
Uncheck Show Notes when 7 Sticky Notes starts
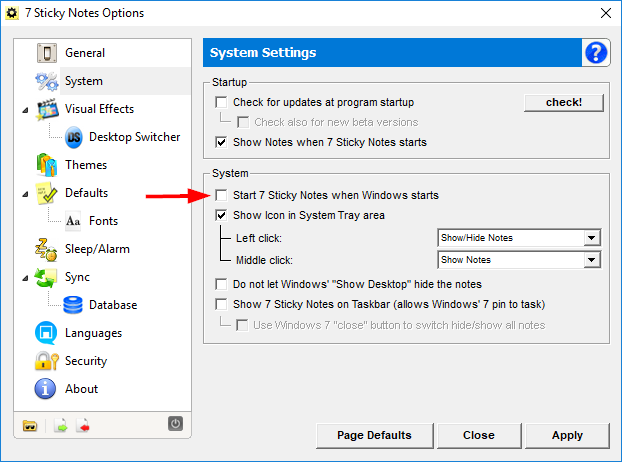point(221,142)
